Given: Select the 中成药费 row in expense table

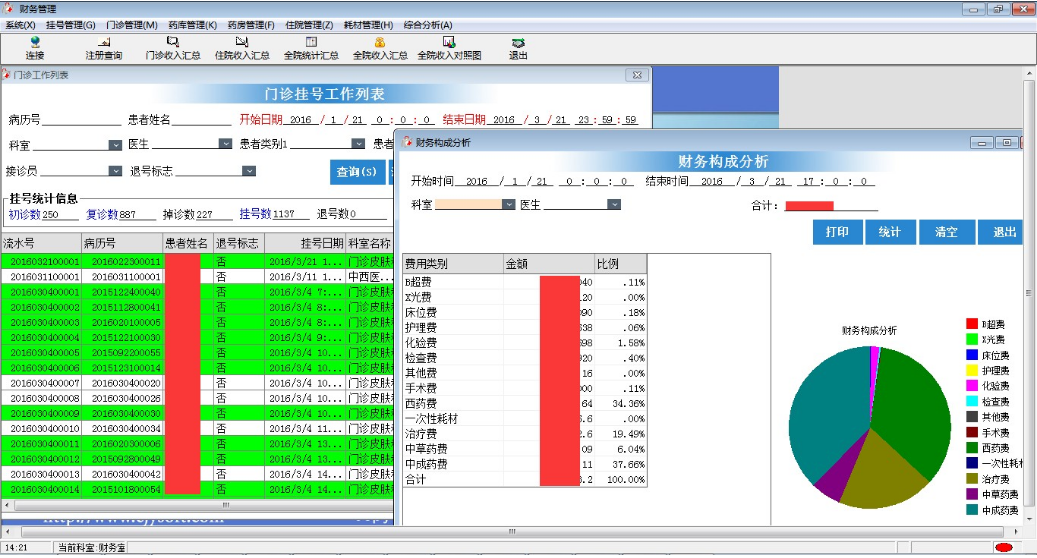Looking at the screenshot, I should [x=524, y=465].
